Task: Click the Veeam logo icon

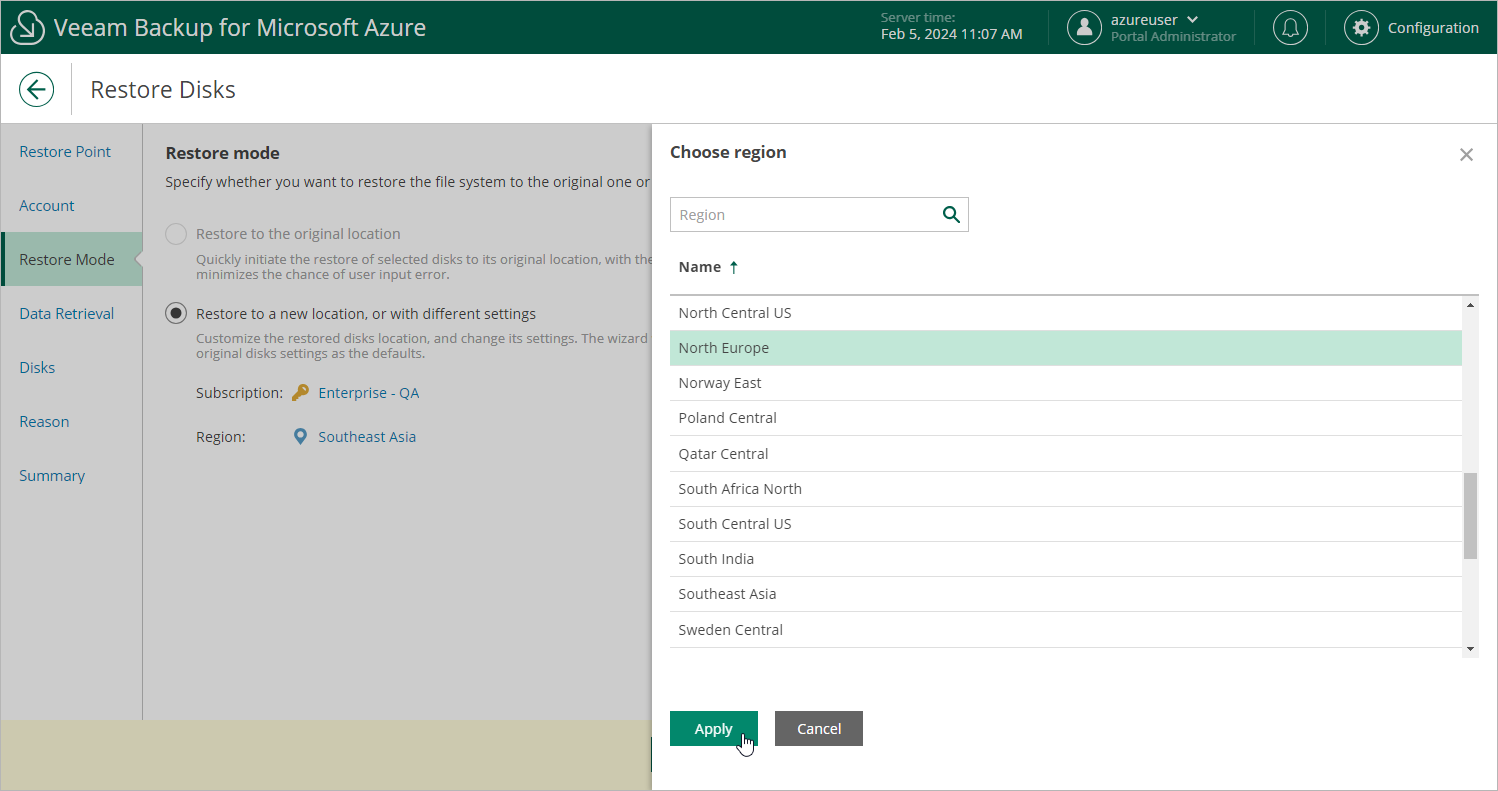Action: click(28, 28)
